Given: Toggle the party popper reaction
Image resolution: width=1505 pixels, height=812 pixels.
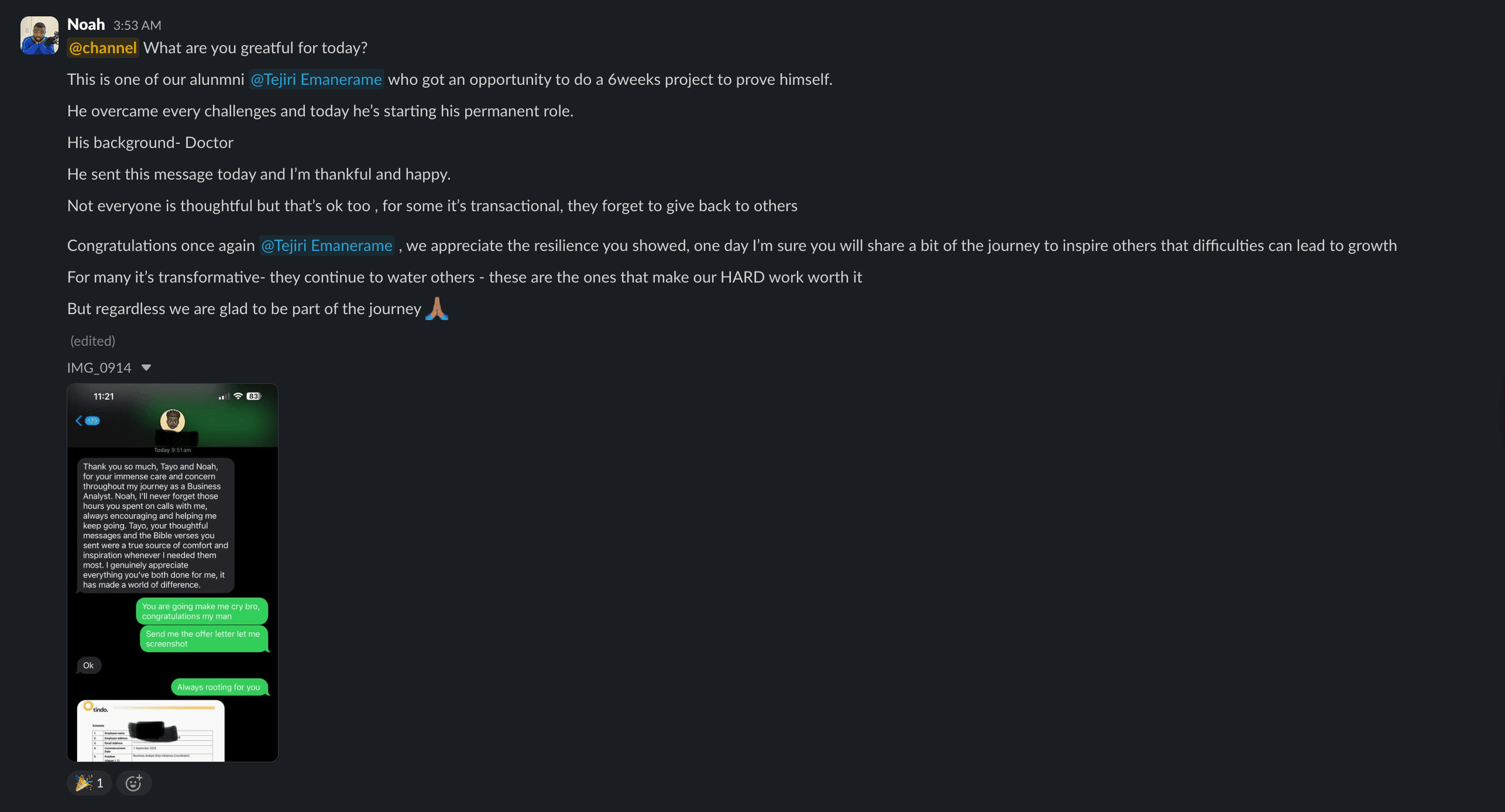Looking at the screenshot, I should pos(89,783).
